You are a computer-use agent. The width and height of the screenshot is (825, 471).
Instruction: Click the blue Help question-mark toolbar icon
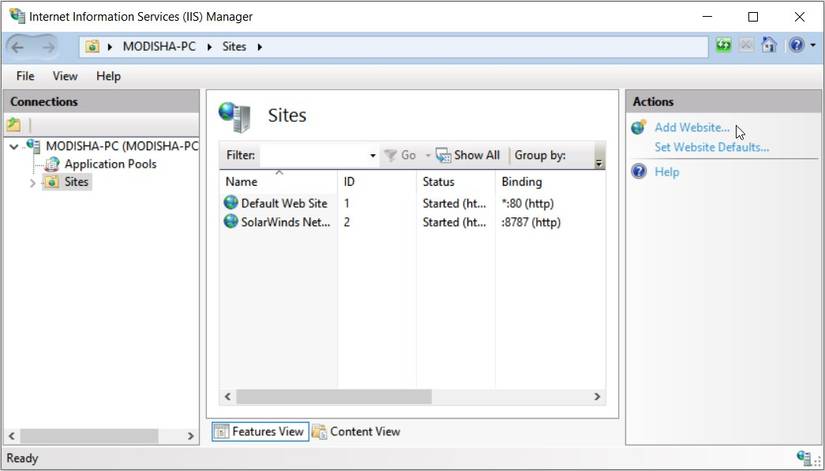[797, 45]
